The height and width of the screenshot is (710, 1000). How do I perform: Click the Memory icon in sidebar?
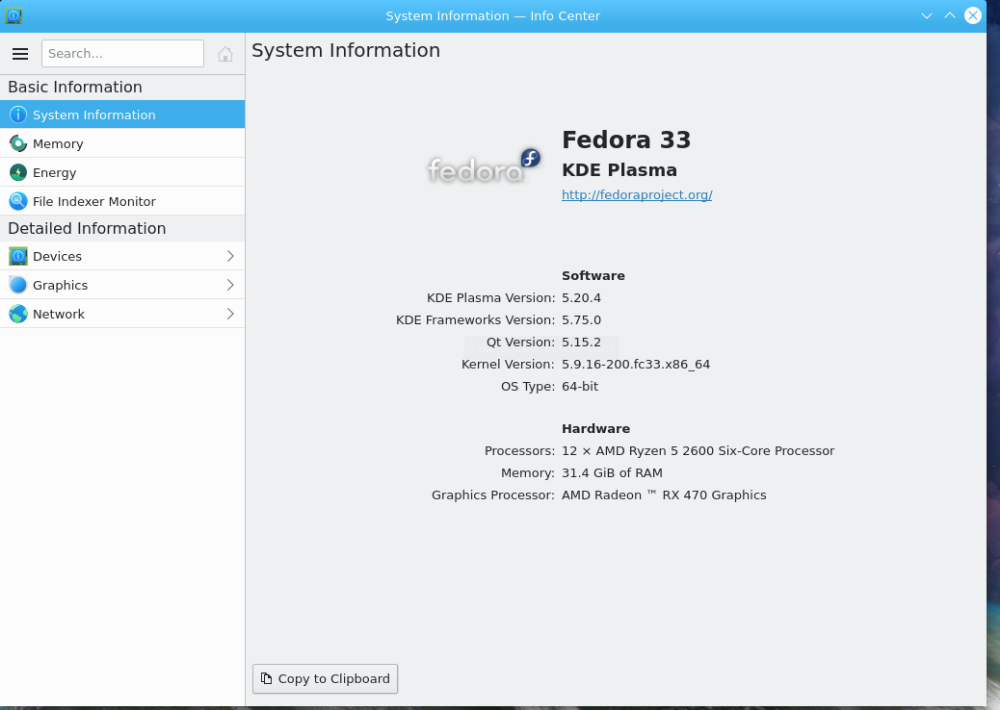(x=18, y=144)
